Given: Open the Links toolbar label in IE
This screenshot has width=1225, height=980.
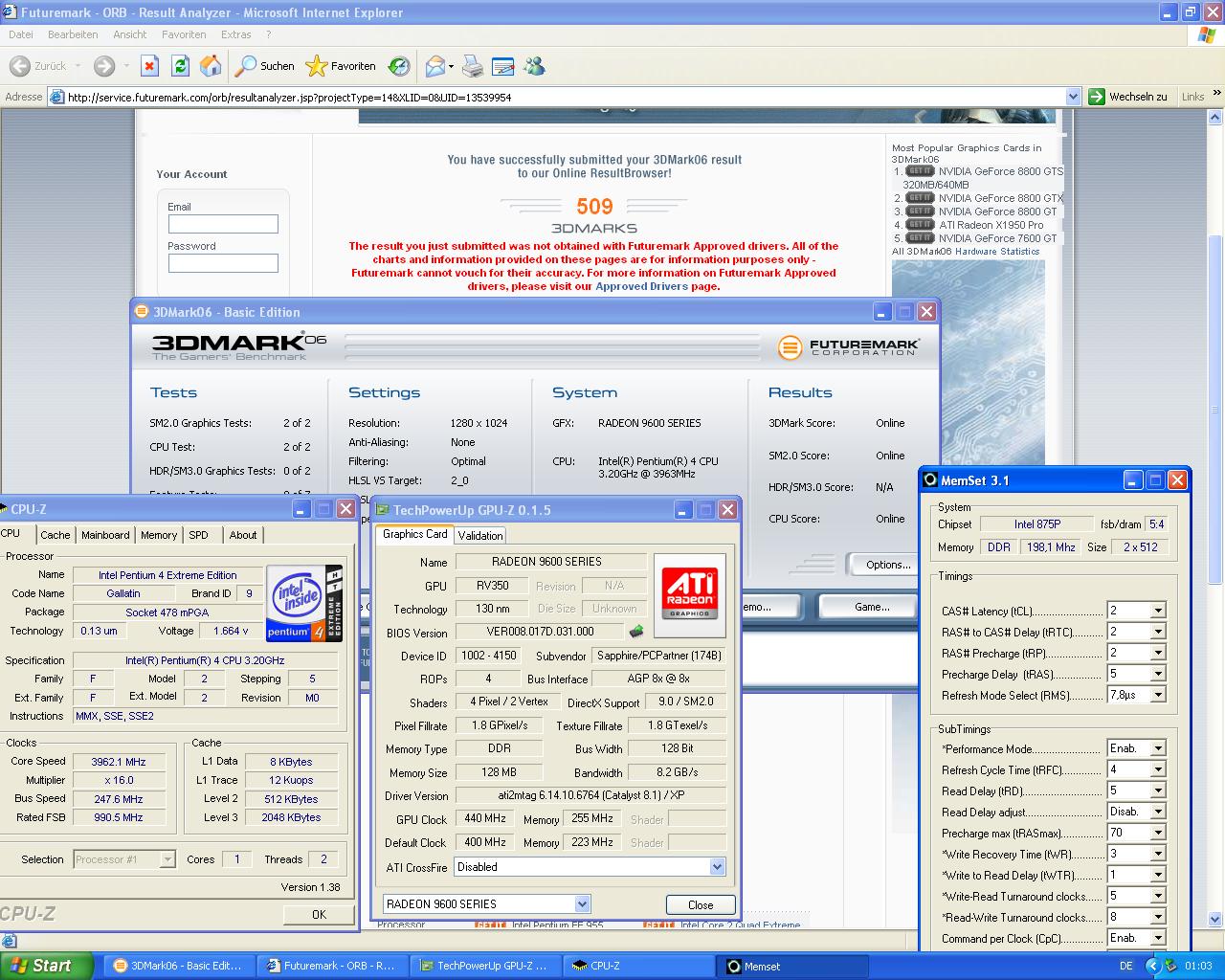Looking at the screenshot, I should [x=1192, y=97].
